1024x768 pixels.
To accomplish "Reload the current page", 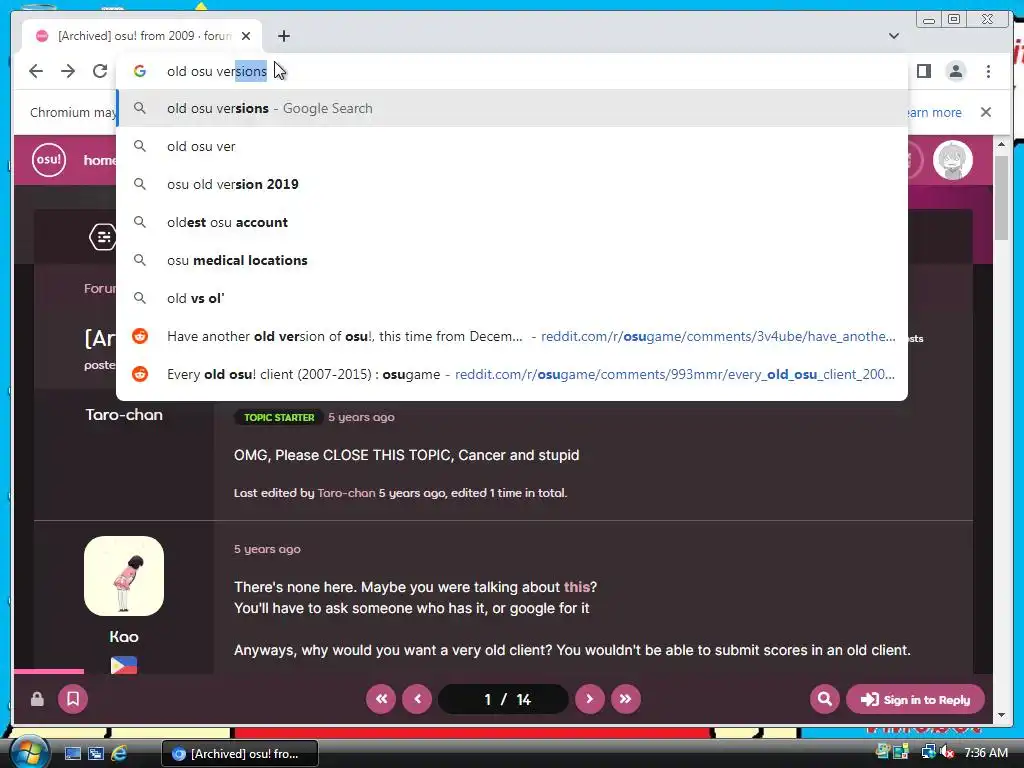I will pyautogui.click(x=100, y=71).
